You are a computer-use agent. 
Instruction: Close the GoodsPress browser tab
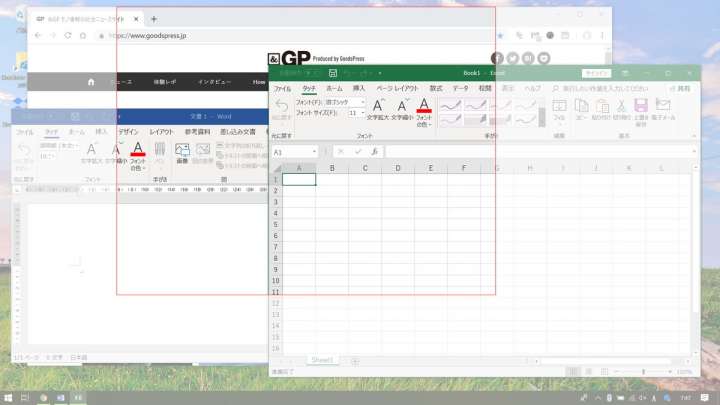pyautogui.click(x=136, y=19)
